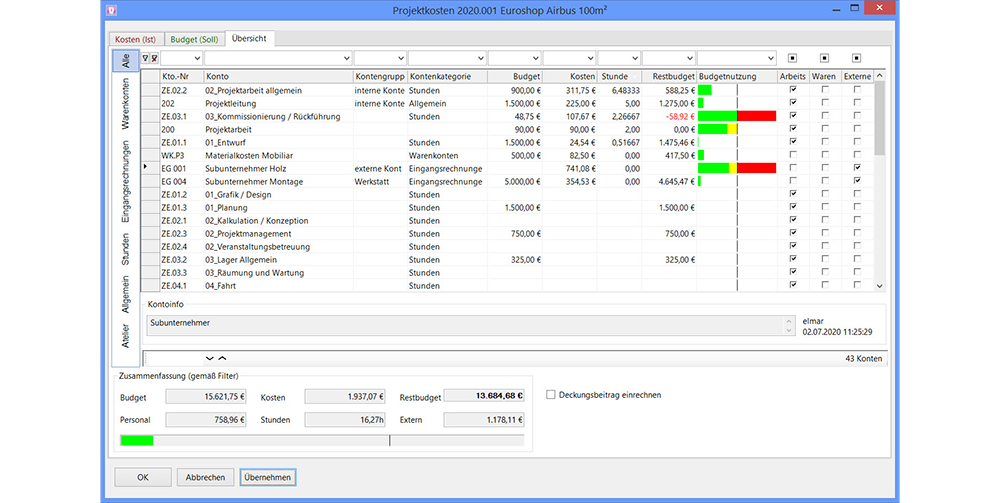Enable Deckungsbeitrag einrechnen checkbox
Image resolution: width=1000 pixels, height=503 pixels.
click(550, 395)
